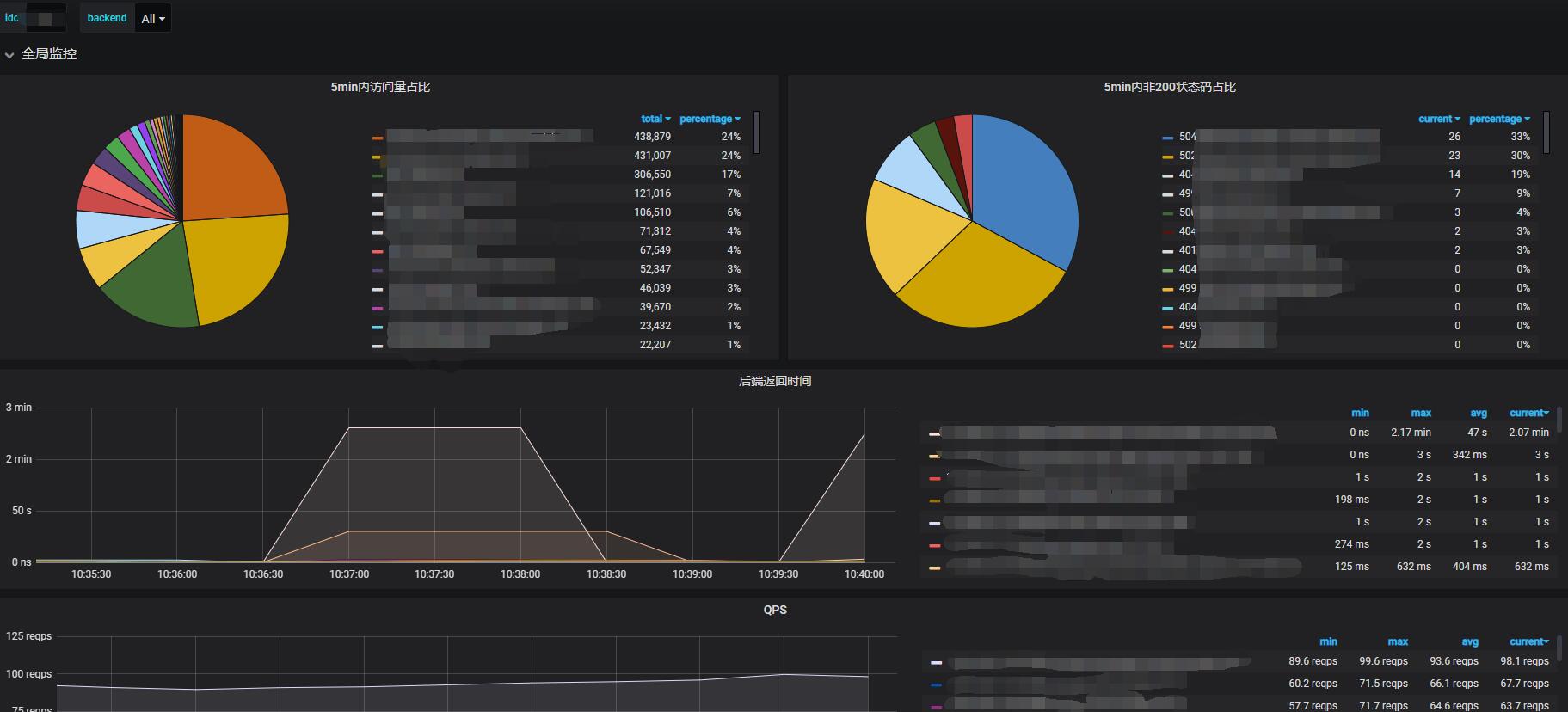Screen dimensions: 1568x712
Task: Open the 5min内非200状态码占比 panel title menu
Action: pyautogui.click(x=1170, y=87)
